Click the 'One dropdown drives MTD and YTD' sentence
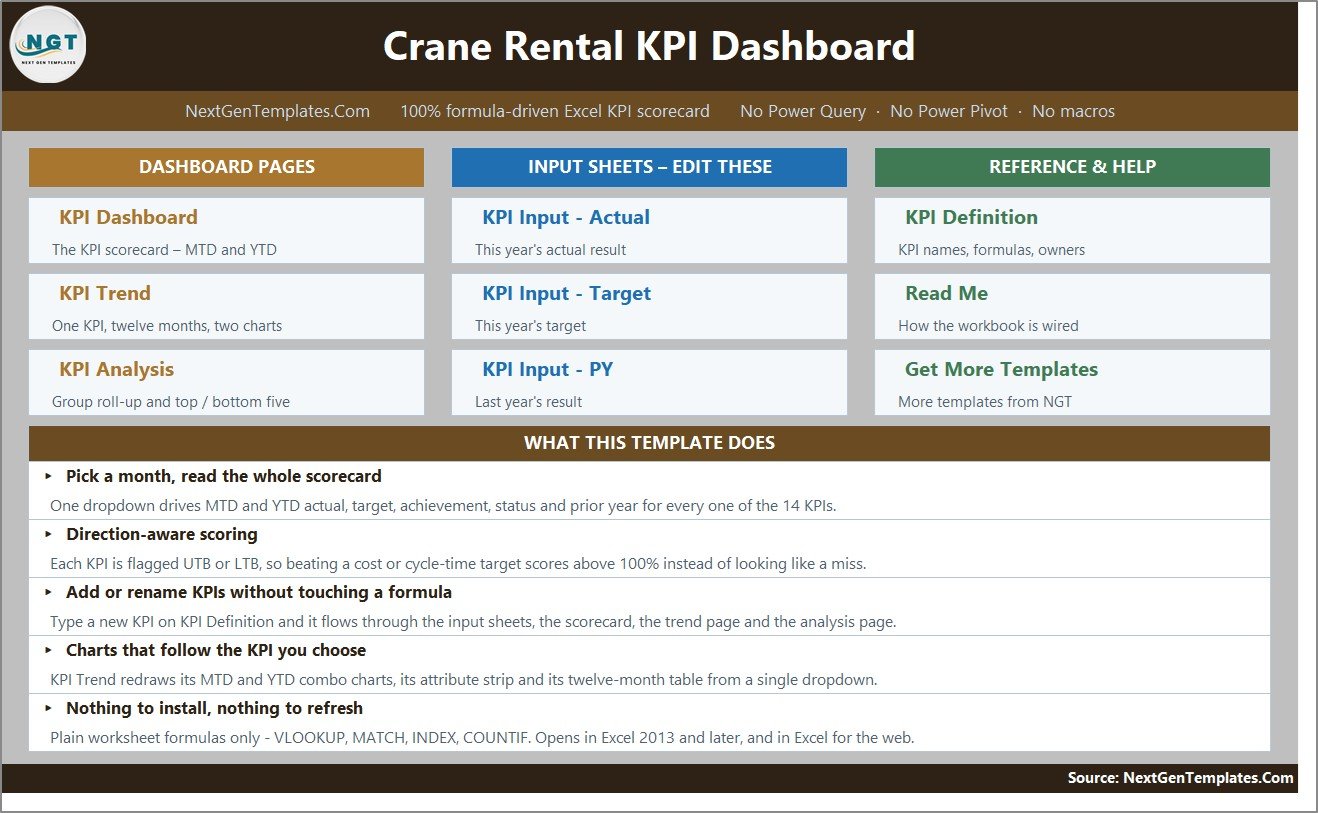This screenshot has height=813, width=1318. point(443,506)
